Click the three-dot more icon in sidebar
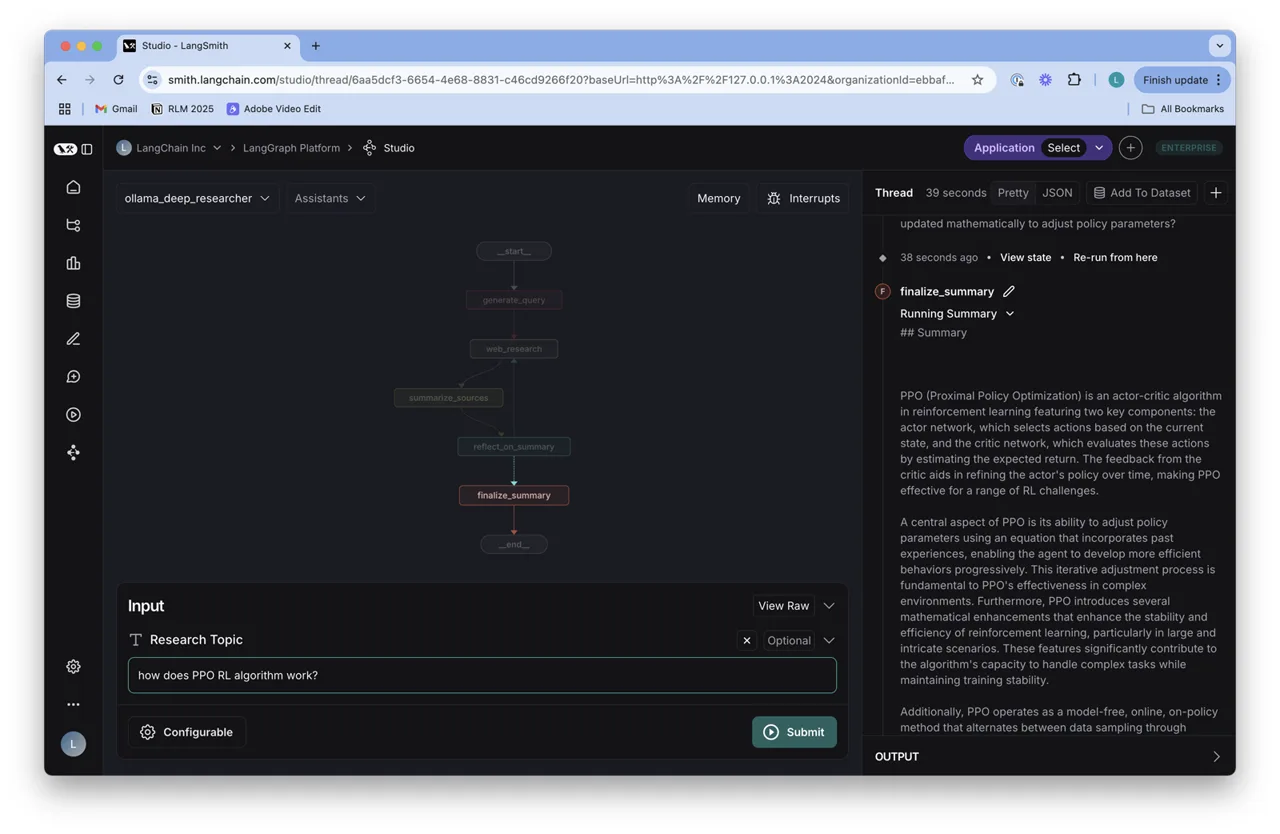1280x834 pixels. (73, 705)
